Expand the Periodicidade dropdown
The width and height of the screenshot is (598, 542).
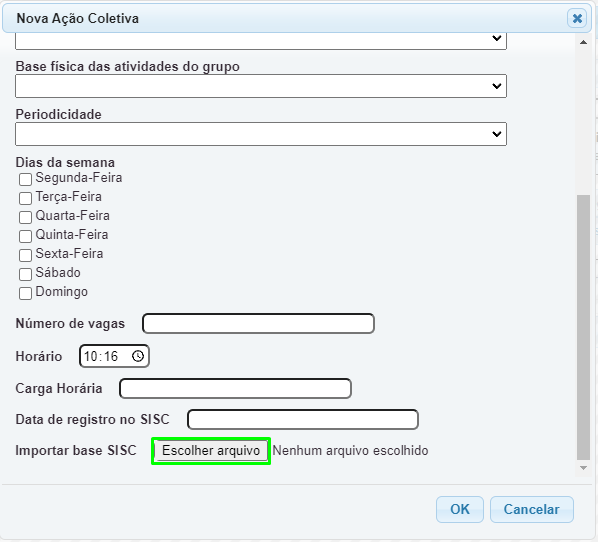click(x=261, y=134)
